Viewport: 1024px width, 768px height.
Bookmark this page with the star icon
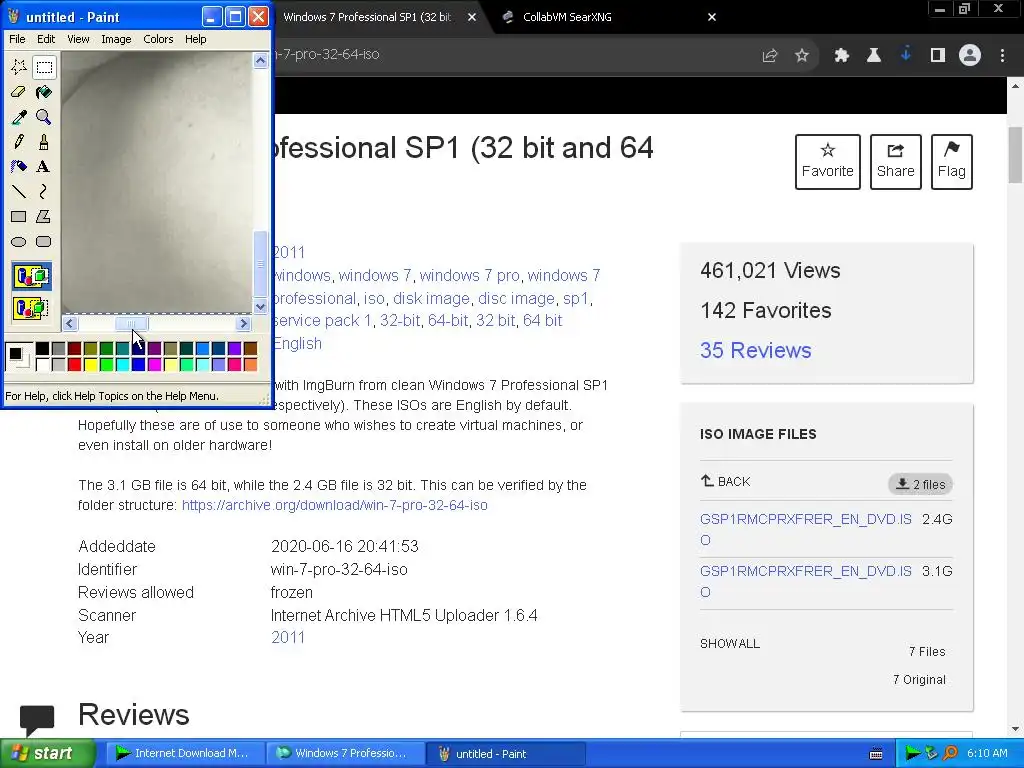[x=802, y=56]
